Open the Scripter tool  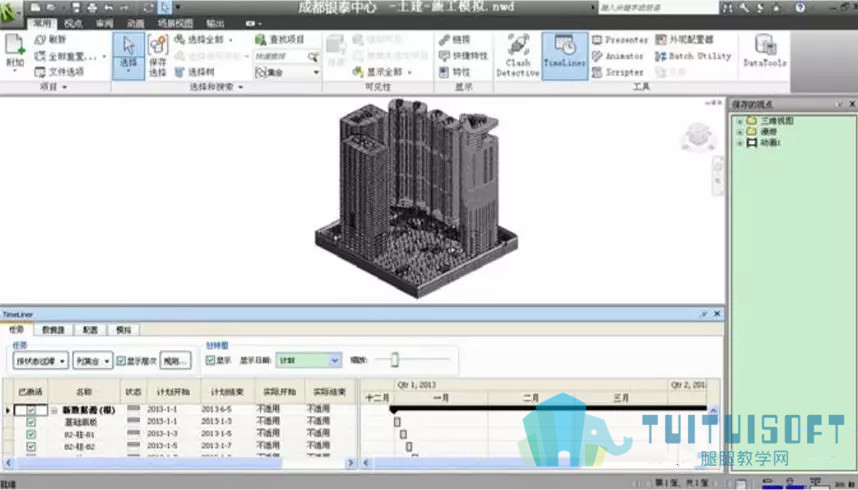(618, 72)
